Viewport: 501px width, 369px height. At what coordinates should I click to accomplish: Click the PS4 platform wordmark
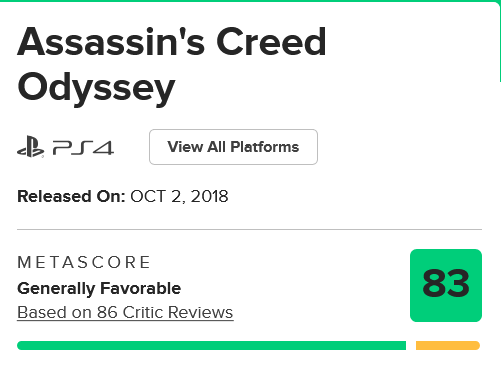tap(83, 148)
